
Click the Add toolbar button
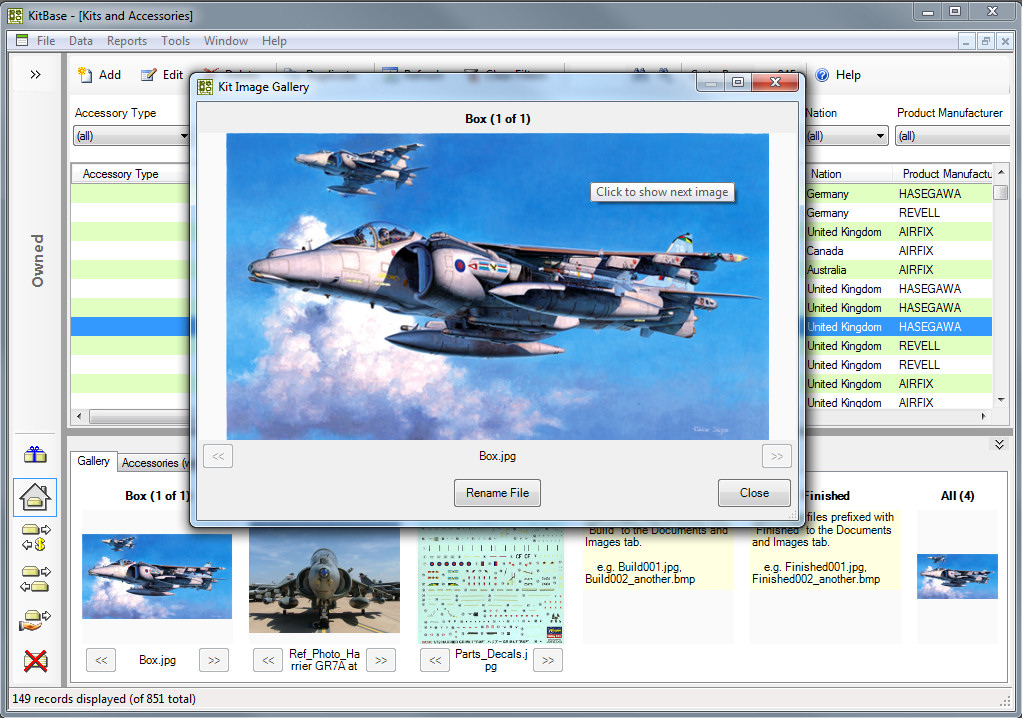100,75
